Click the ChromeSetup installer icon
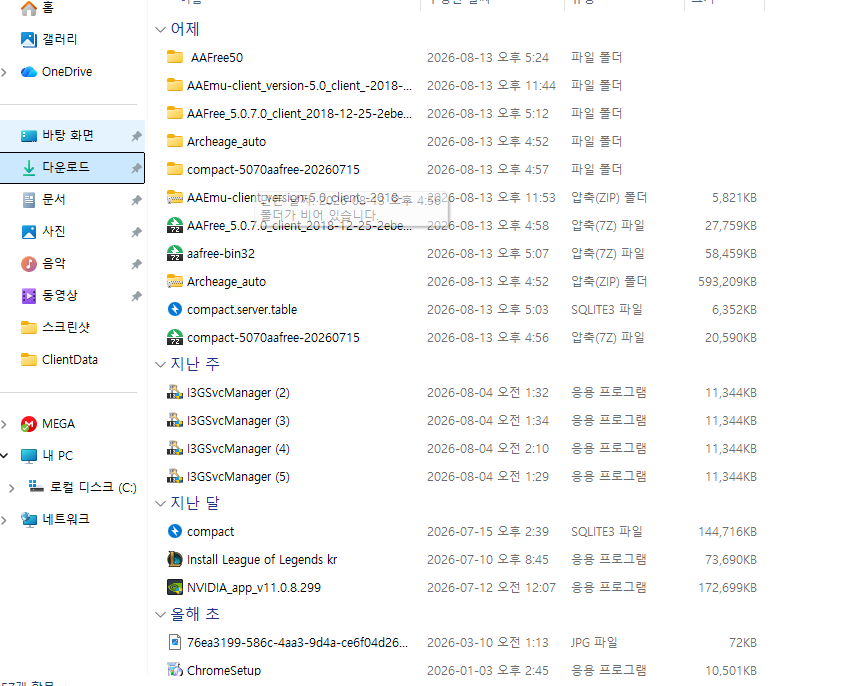This screenshot has width=845, height=686. (x=175, y=670)
